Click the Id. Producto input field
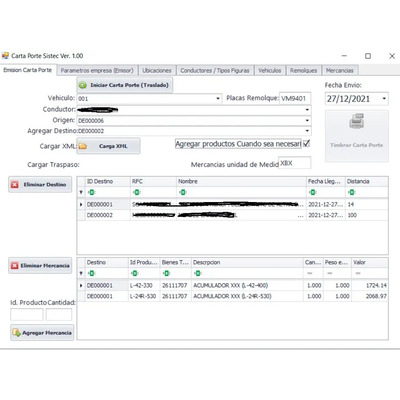400x400 pixels. coord(27,315)
